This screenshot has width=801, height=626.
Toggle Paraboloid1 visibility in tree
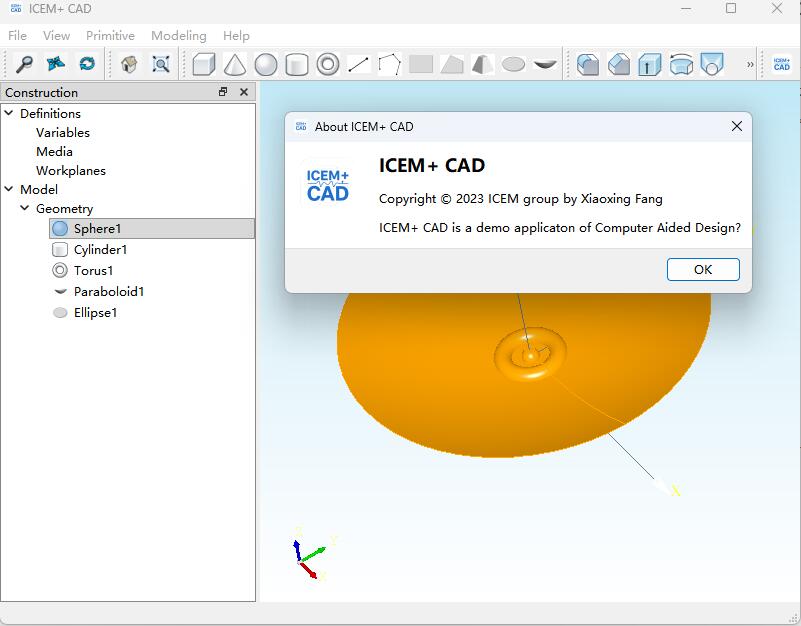pos(58,292)
